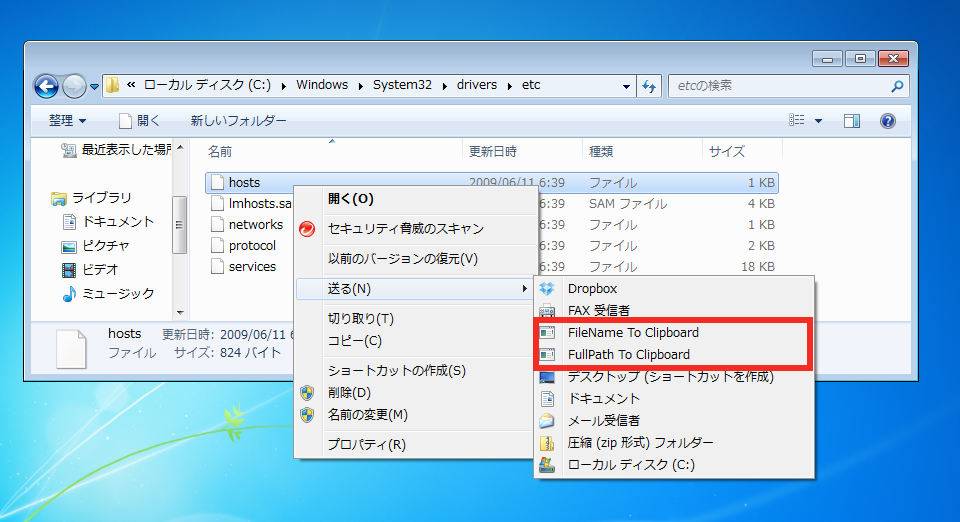The height and width of the screenshot is (522, 960).
Task: Open ライブラリ in navigation pane
Action: [92, 198]
